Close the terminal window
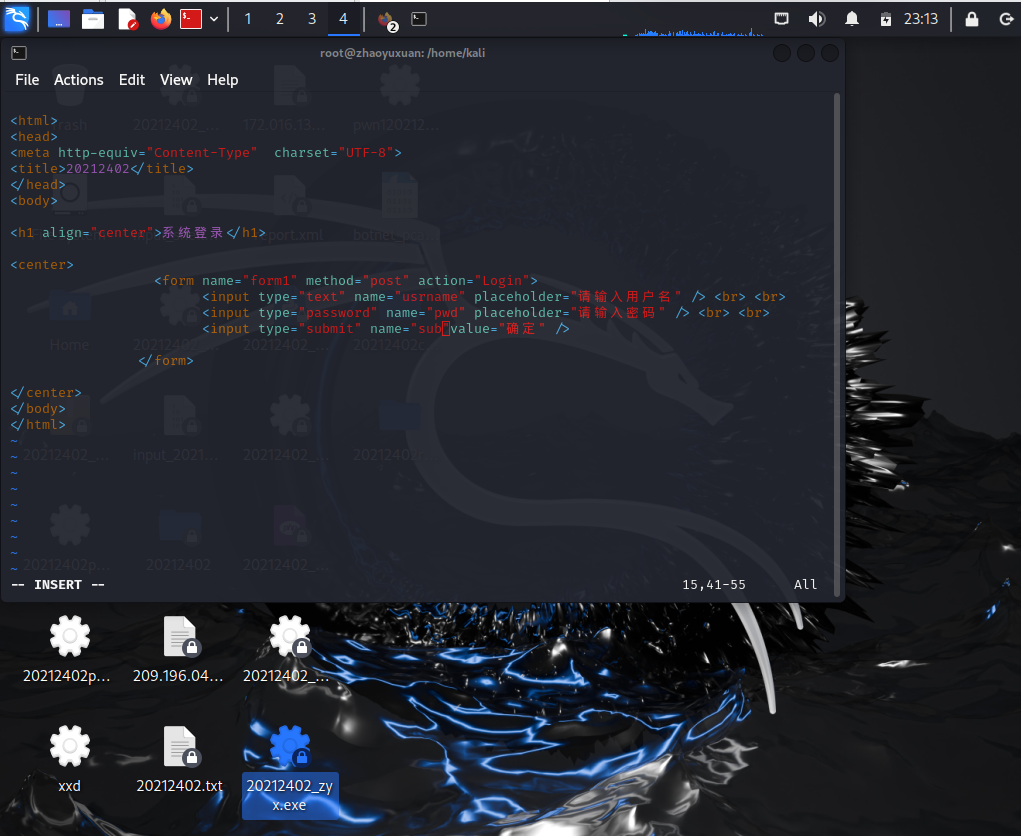Screen dimensions: 1021x836 pyautogui.click(x=830, y=53)
